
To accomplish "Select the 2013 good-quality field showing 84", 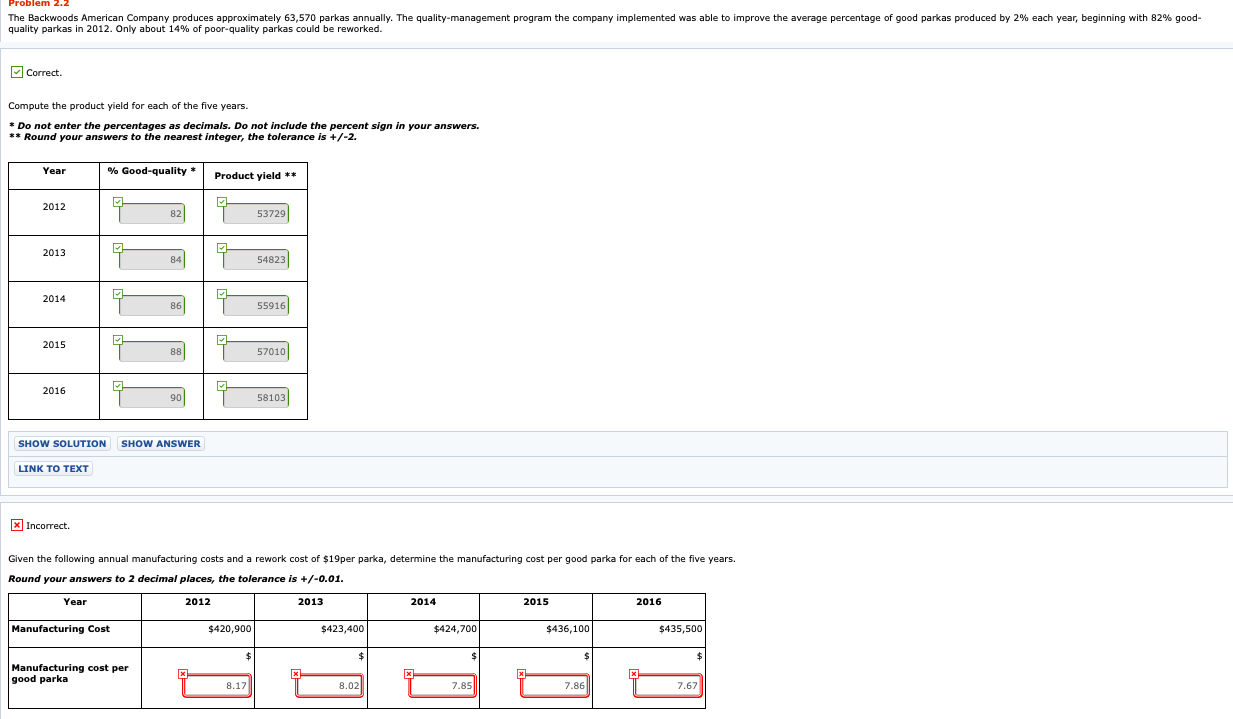I will 152,259.
